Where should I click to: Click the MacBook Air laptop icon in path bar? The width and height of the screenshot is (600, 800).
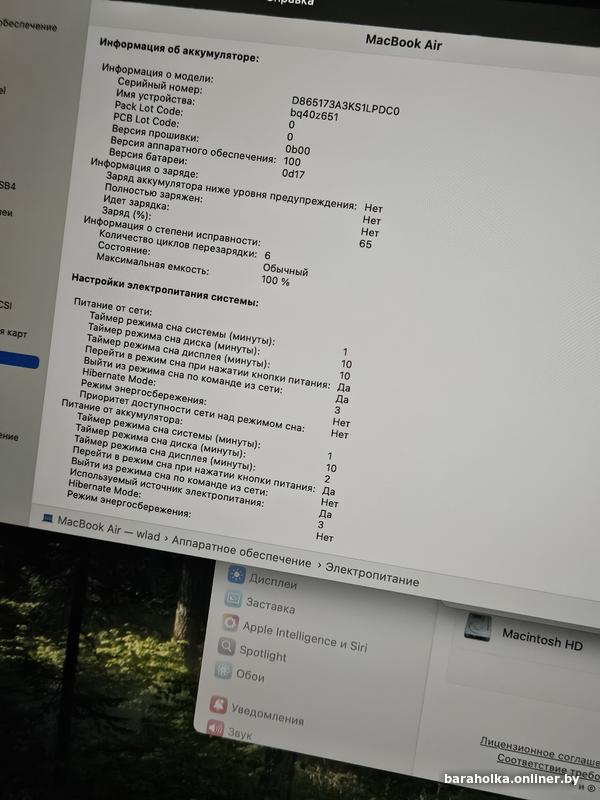point(47,518)
